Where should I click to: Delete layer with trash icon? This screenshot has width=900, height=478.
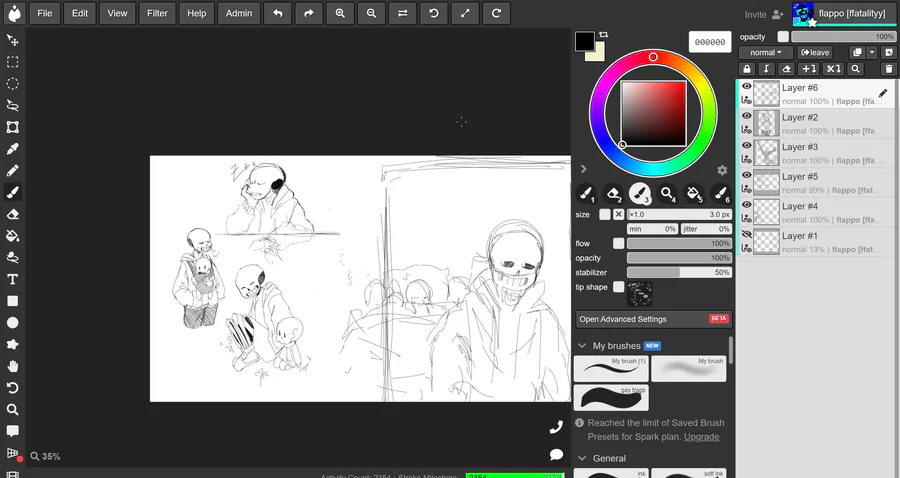(889, 69)
